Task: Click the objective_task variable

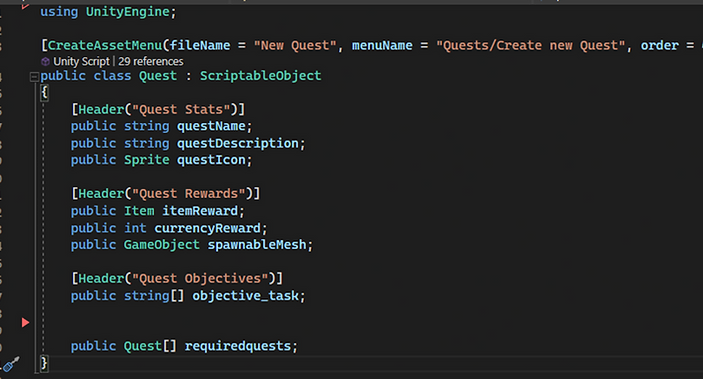Action: (x=245, y=296)
